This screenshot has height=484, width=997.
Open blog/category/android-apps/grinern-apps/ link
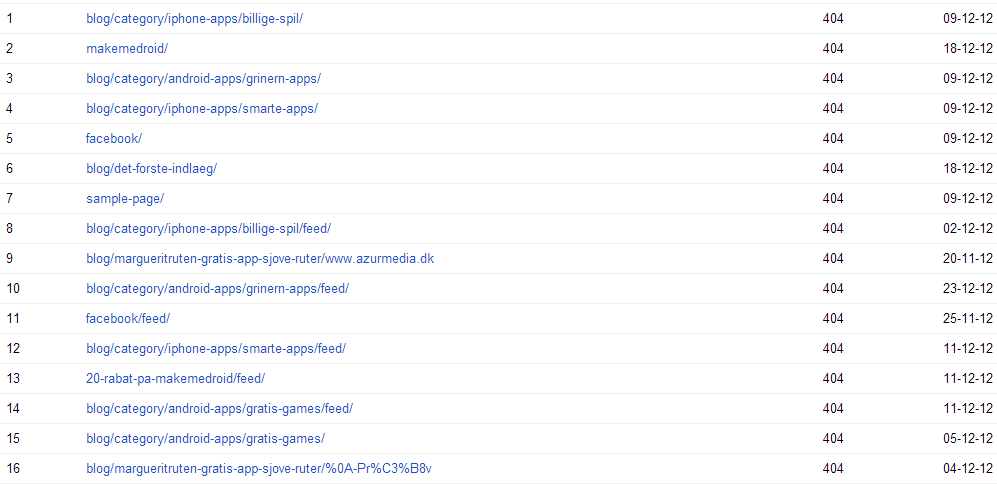coord(203,78)
